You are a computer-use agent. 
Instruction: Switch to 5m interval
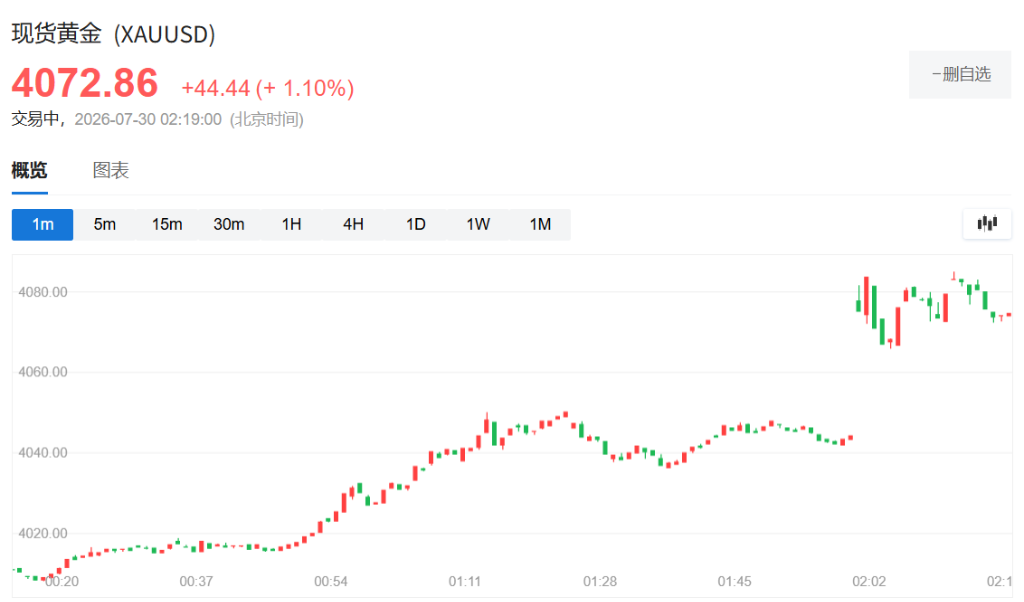(104, 225)
